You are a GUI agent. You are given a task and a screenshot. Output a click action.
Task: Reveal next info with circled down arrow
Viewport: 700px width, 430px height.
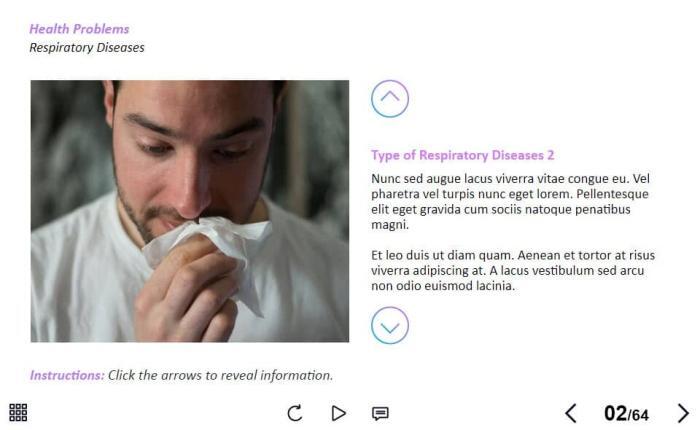390,325
